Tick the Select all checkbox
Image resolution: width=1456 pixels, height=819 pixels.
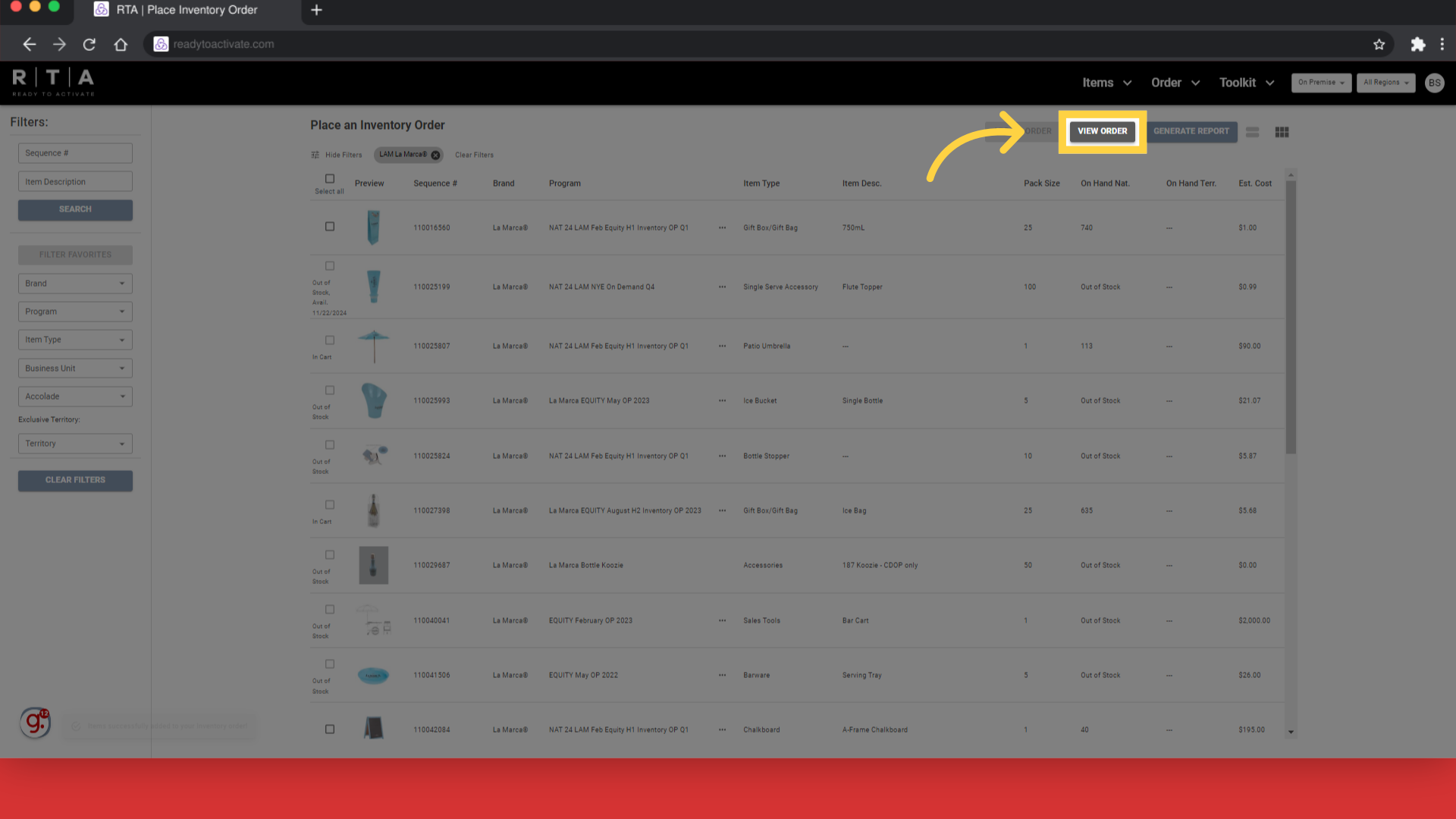tap(330, 179)
